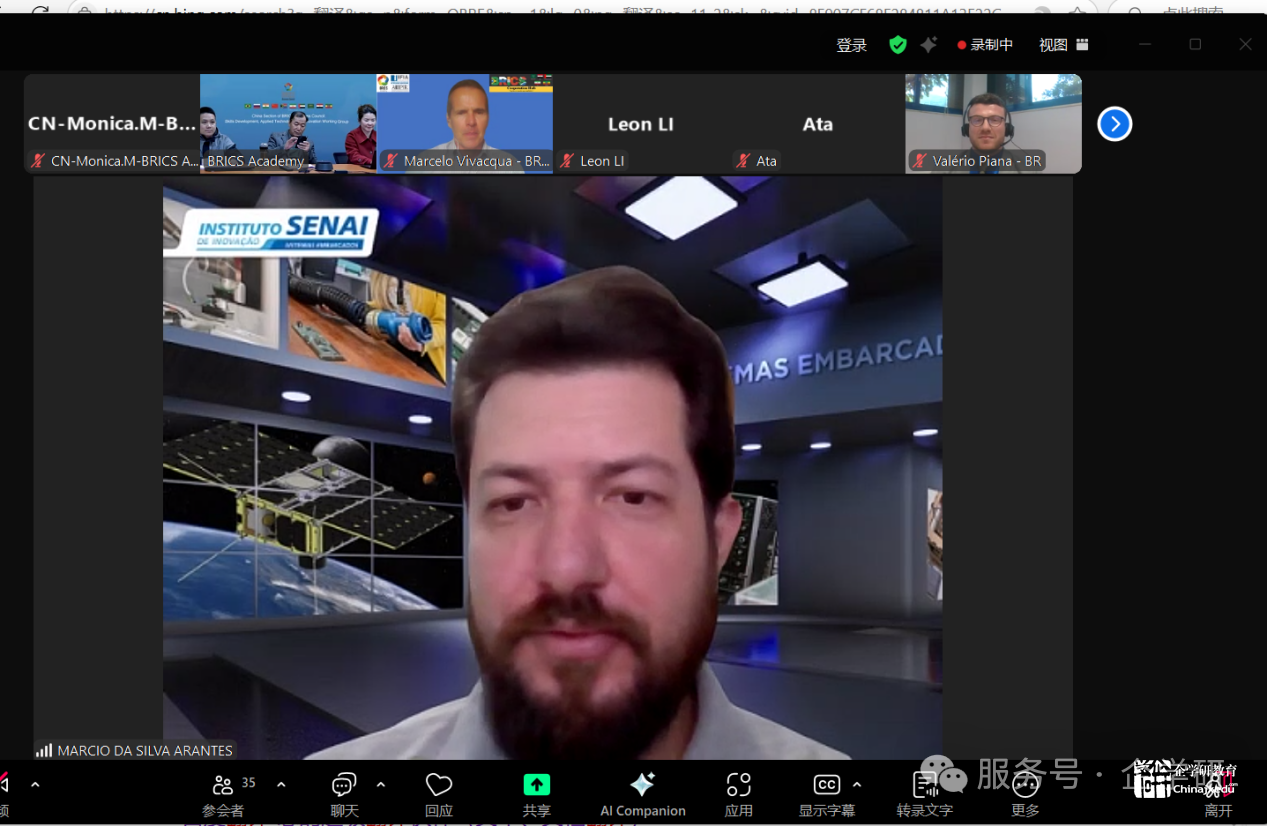The height and width of the screenshot is (826, 1267).
Task: Expand the arrow next to participants count
Action: pyautogui.click(x=281, y=785)
